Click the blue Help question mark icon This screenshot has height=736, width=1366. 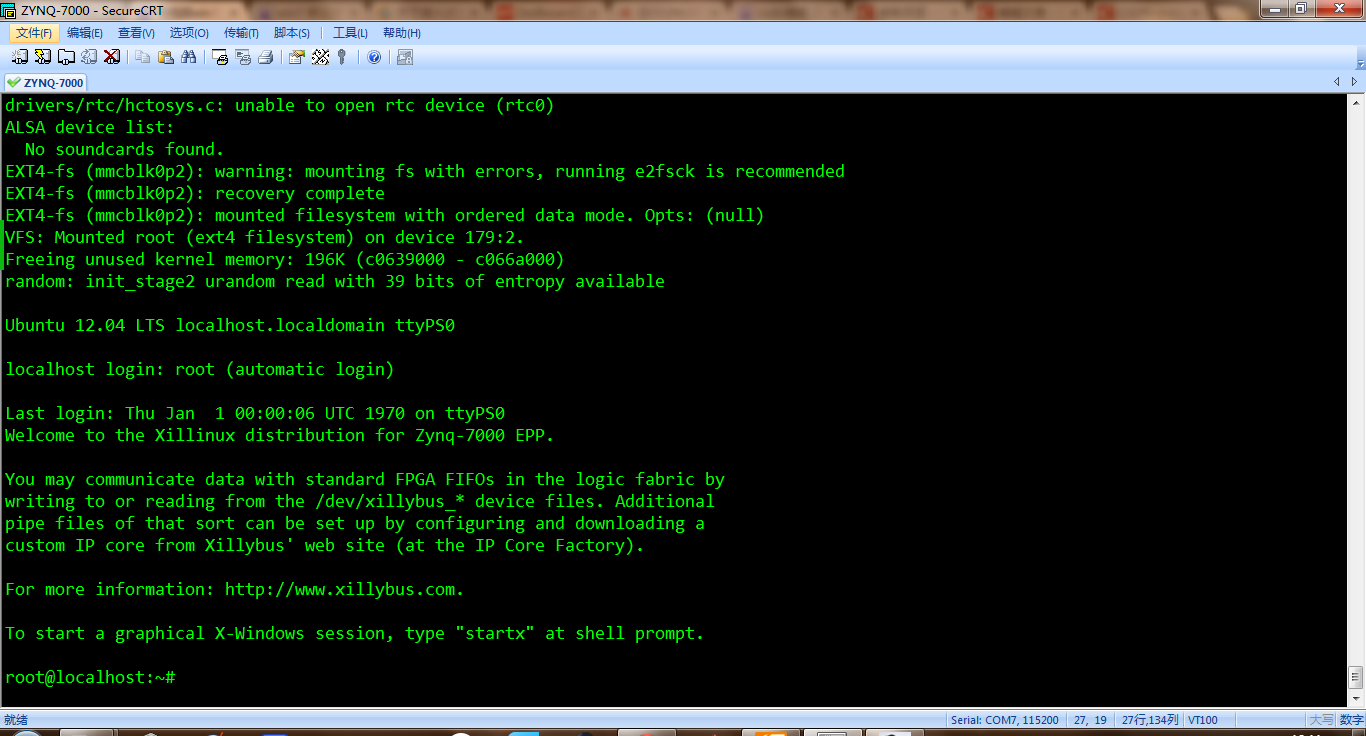tap(374, 57)
